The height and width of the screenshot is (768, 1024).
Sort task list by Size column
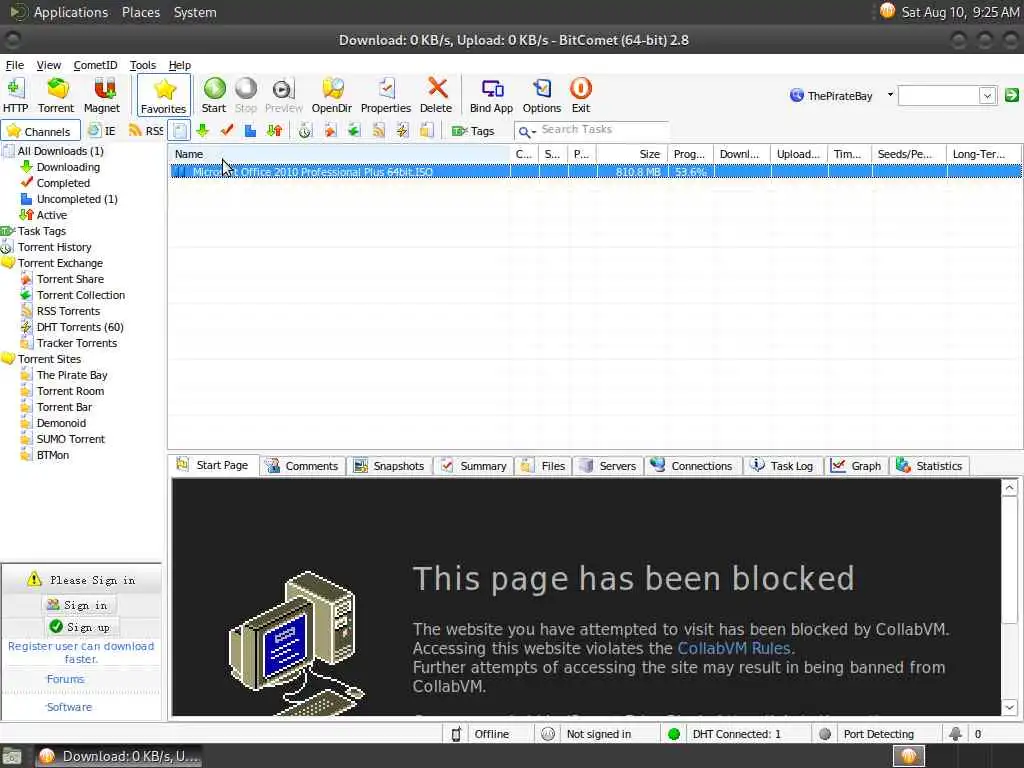pyautogui.click(x=632, y=154)
